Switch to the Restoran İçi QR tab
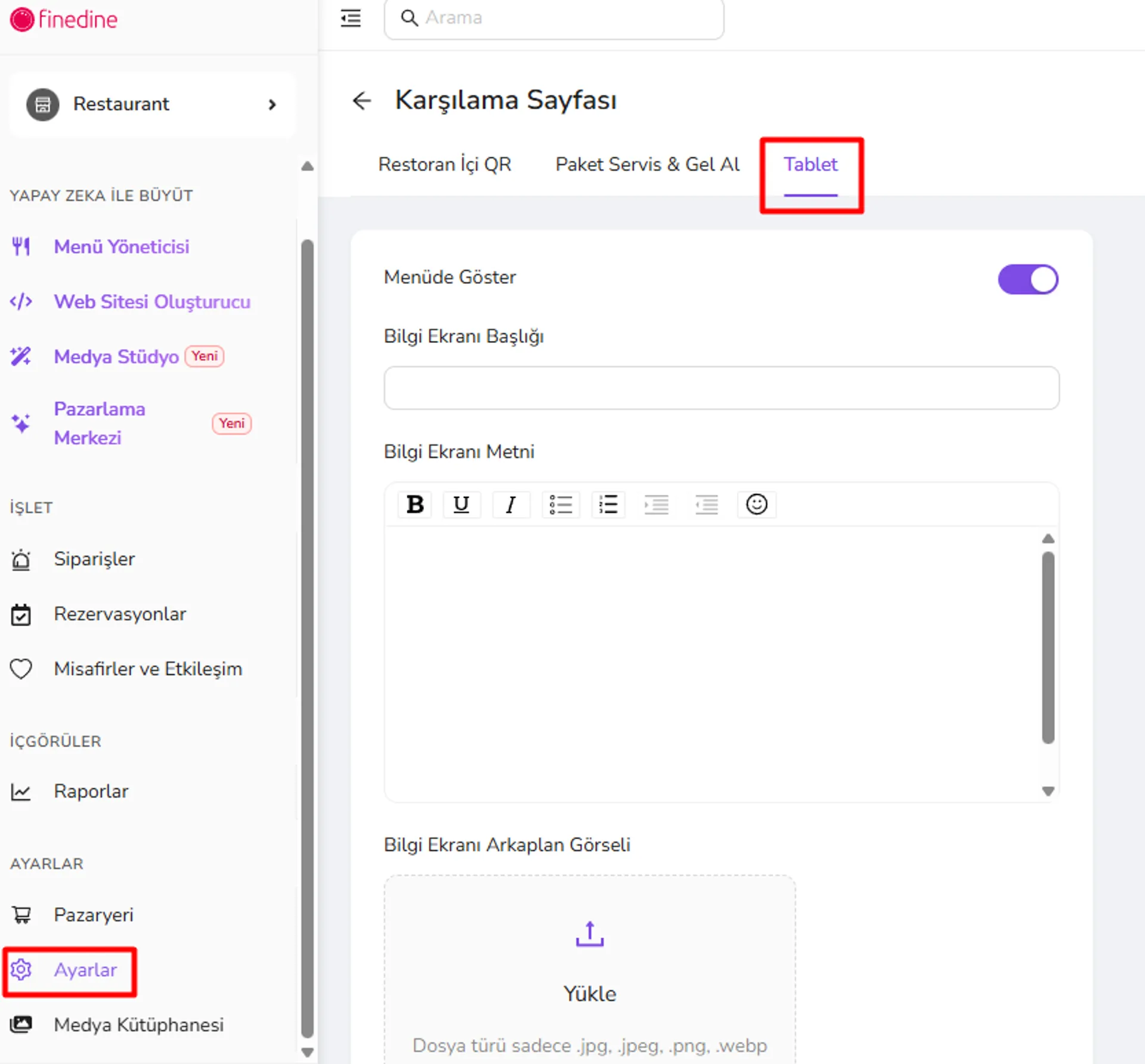 tap(445, 164)
